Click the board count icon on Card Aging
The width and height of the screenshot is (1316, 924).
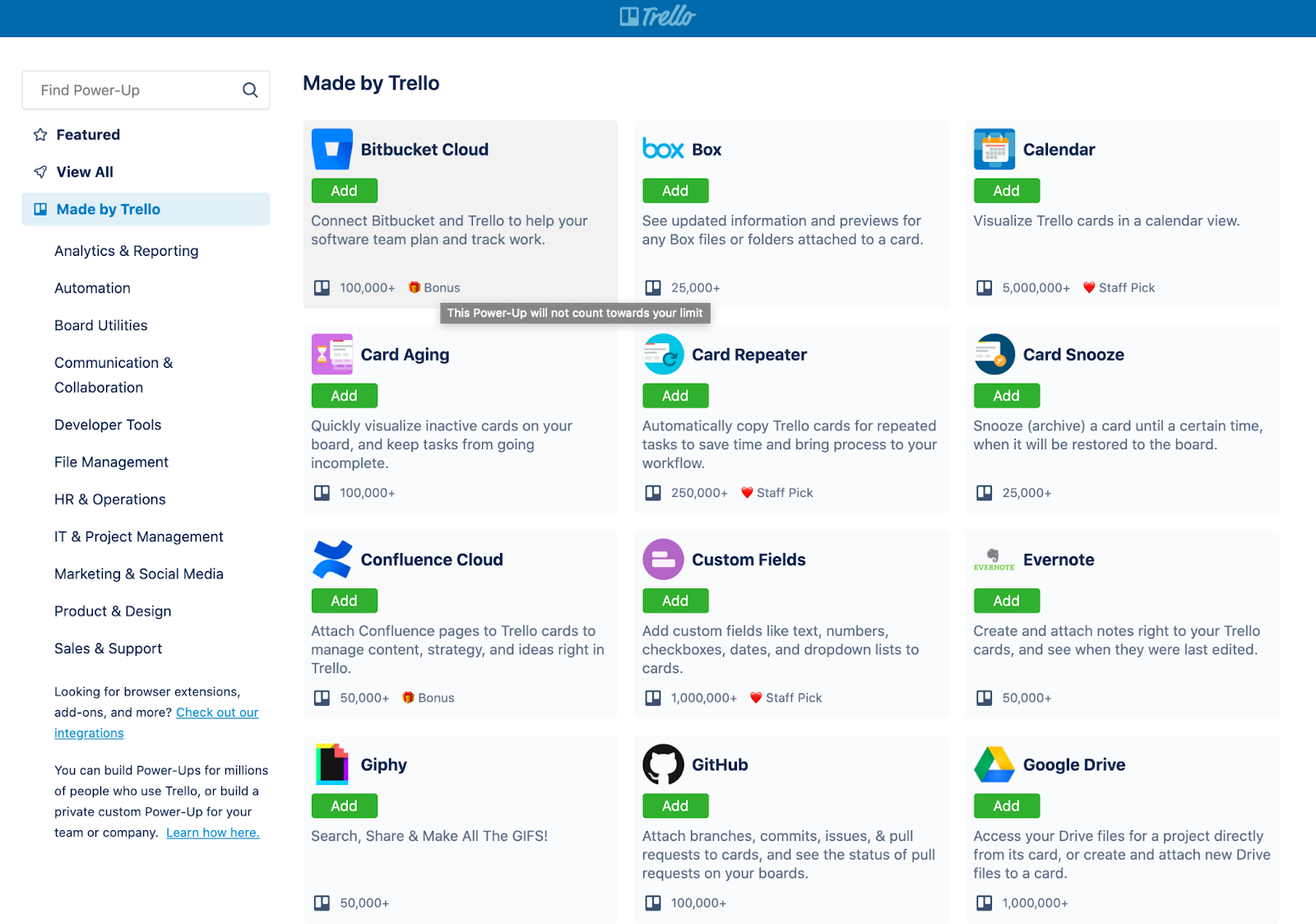coord(322,492)
